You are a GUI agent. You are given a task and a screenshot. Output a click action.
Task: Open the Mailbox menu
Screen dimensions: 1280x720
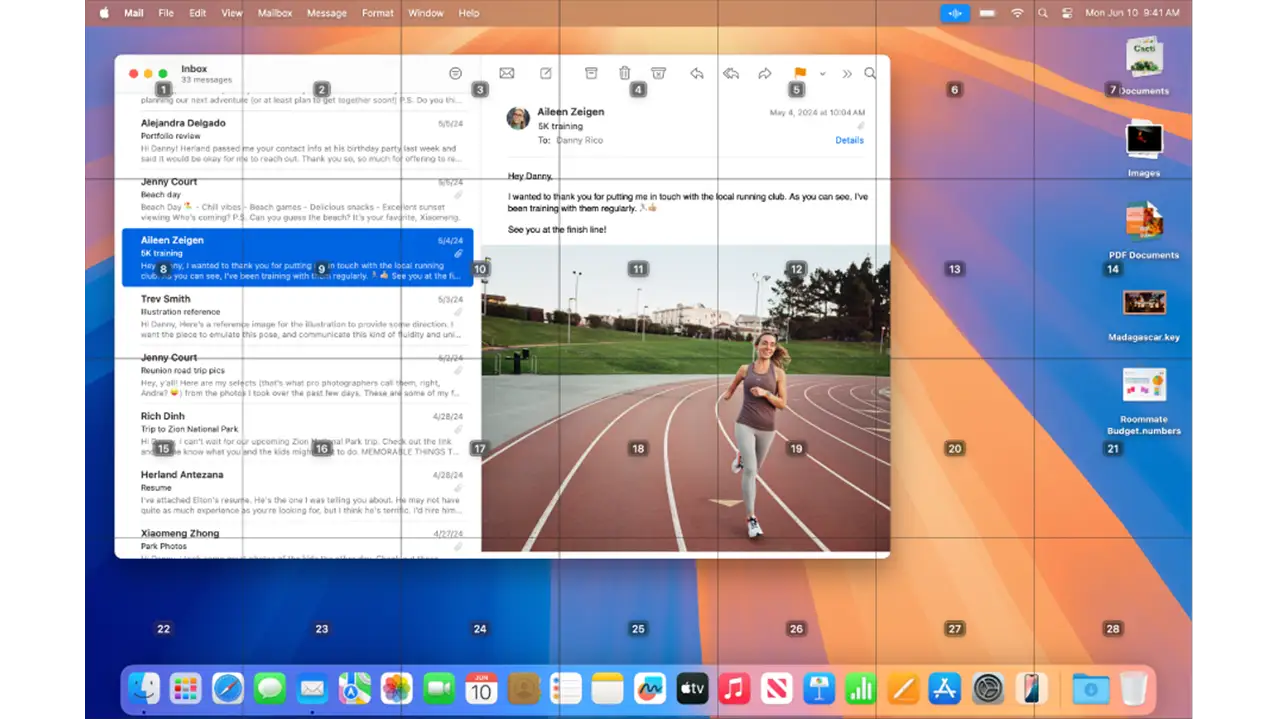coord(275,13)
